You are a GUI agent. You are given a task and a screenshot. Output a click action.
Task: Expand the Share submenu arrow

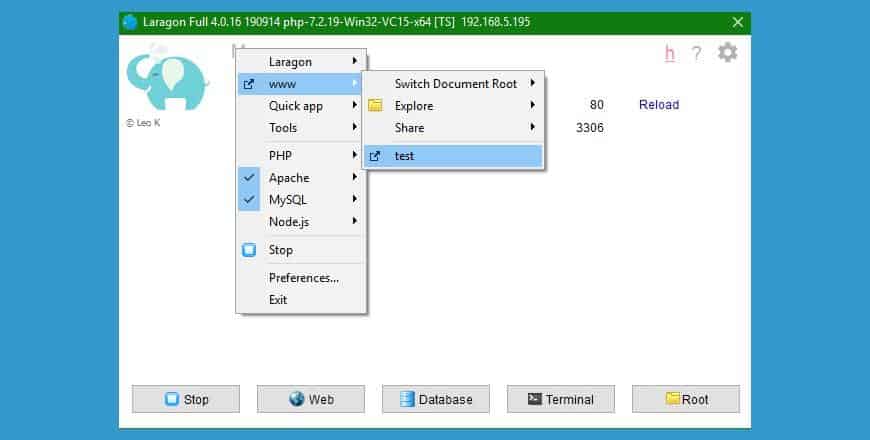[x=533, y=127]
